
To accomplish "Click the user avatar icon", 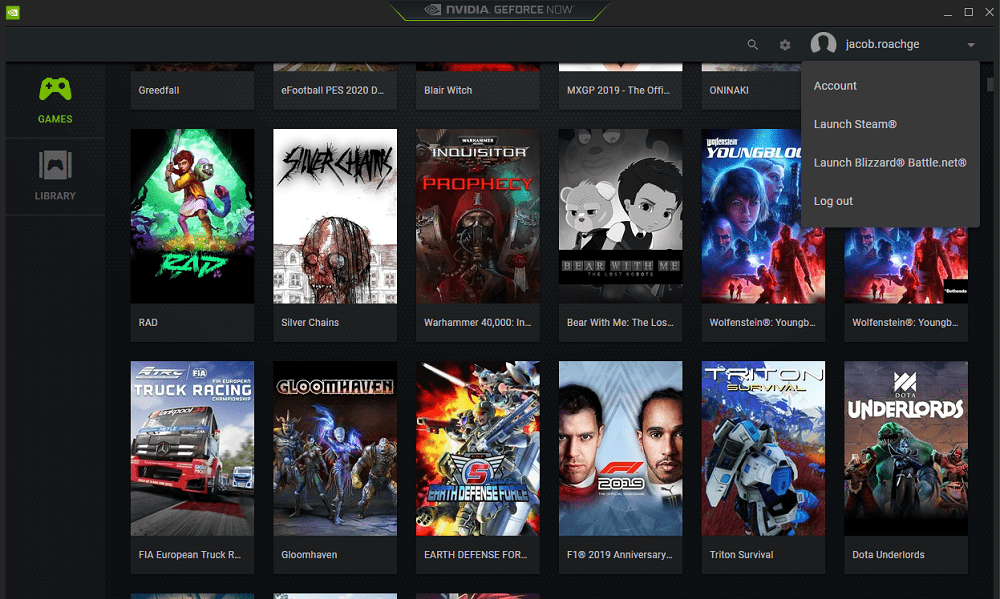I will (x=823, y=44).
